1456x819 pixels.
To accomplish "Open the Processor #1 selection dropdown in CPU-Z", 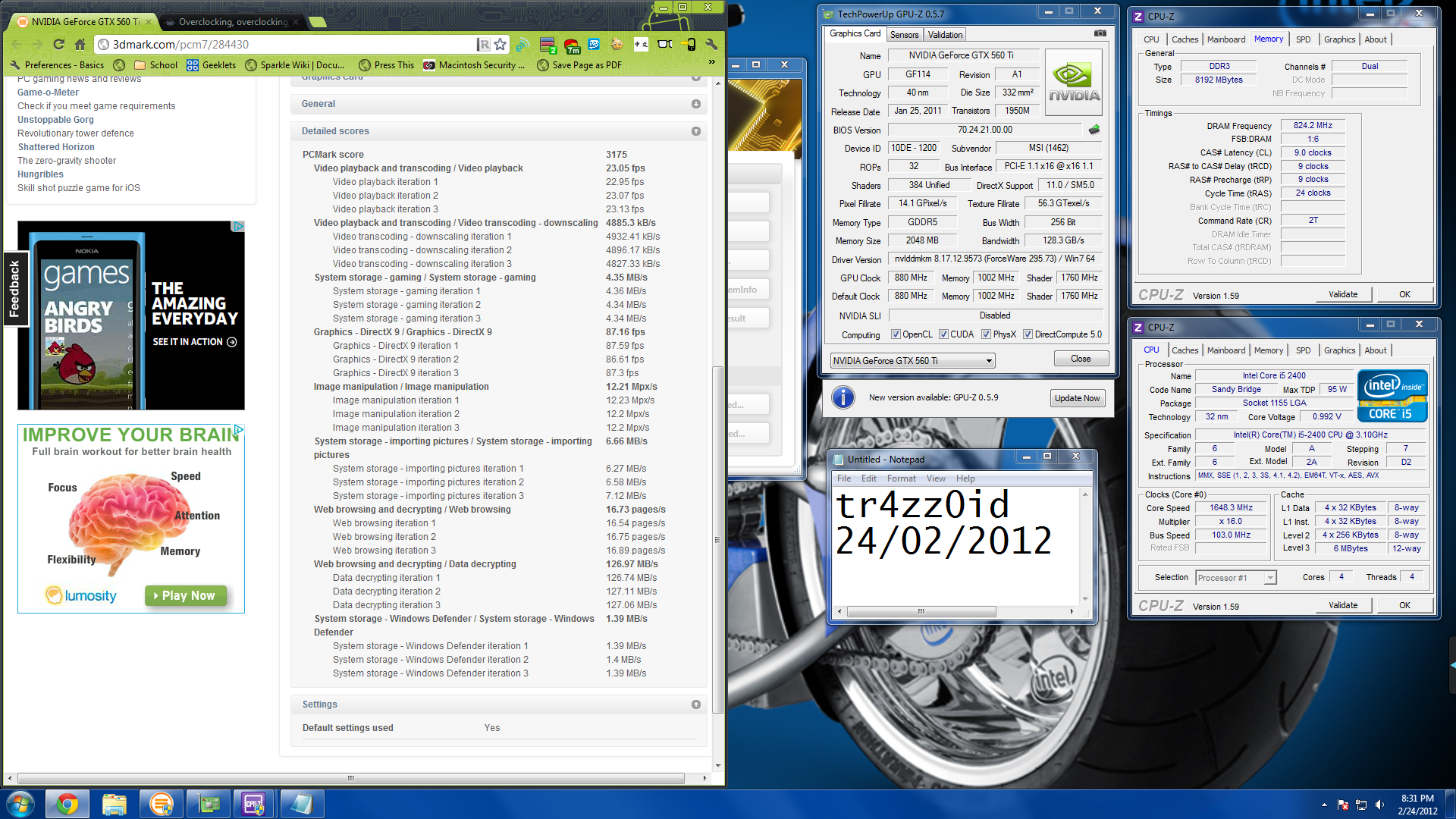I will [x=1235, y=578].
